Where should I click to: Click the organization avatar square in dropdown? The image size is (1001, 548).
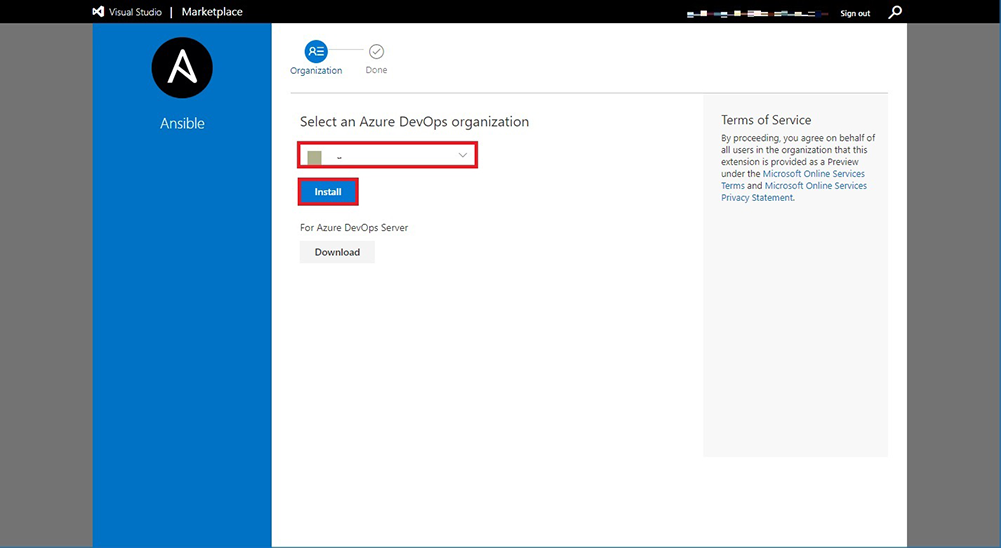click(x=315, y=157)
